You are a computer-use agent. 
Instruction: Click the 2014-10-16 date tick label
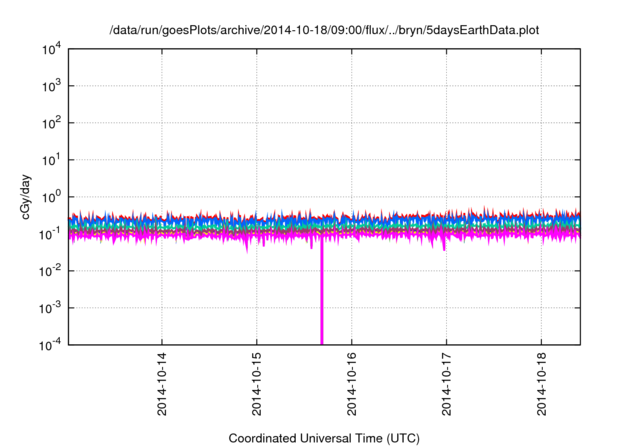351,384
